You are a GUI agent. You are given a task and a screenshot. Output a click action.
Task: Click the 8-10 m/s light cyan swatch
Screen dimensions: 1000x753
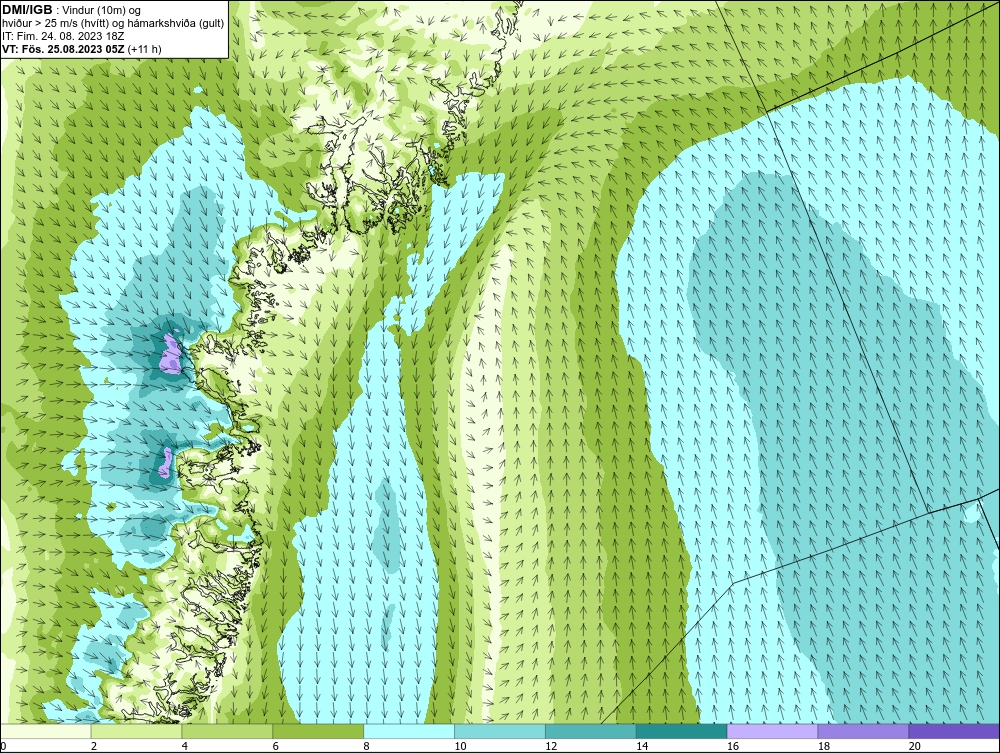pos(409,731)
